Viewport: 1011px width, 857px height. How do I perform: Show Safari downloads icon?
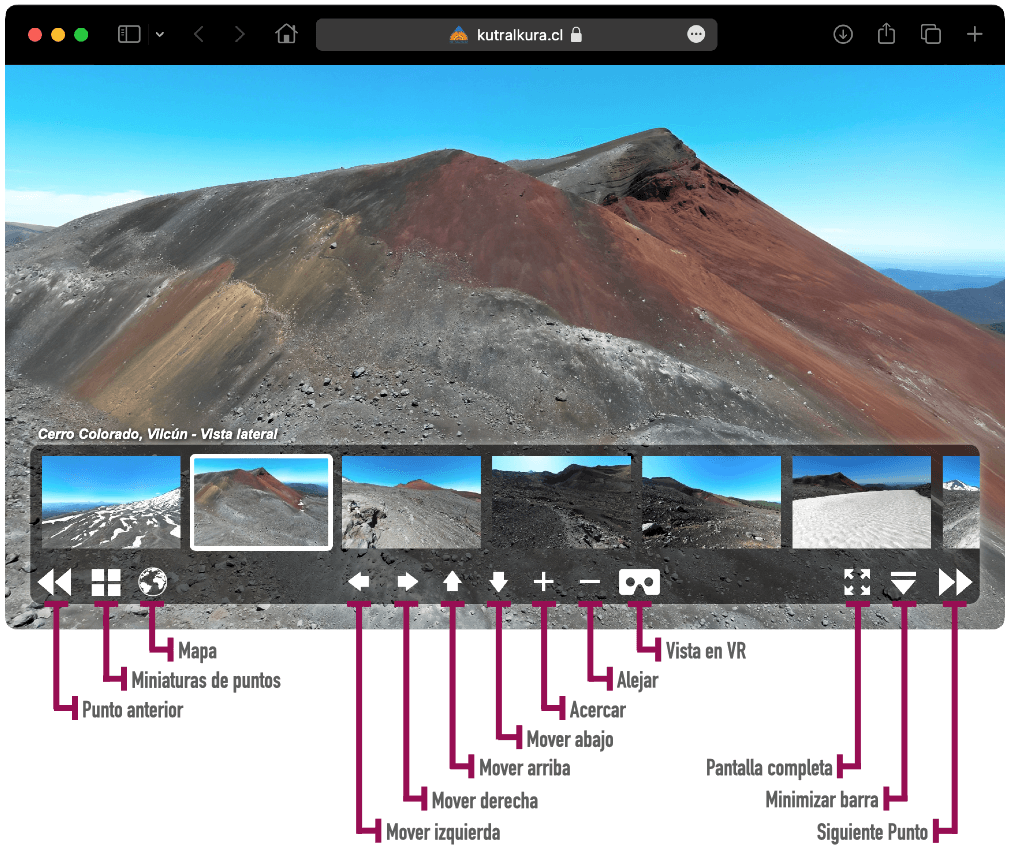(x=843, y=34)
